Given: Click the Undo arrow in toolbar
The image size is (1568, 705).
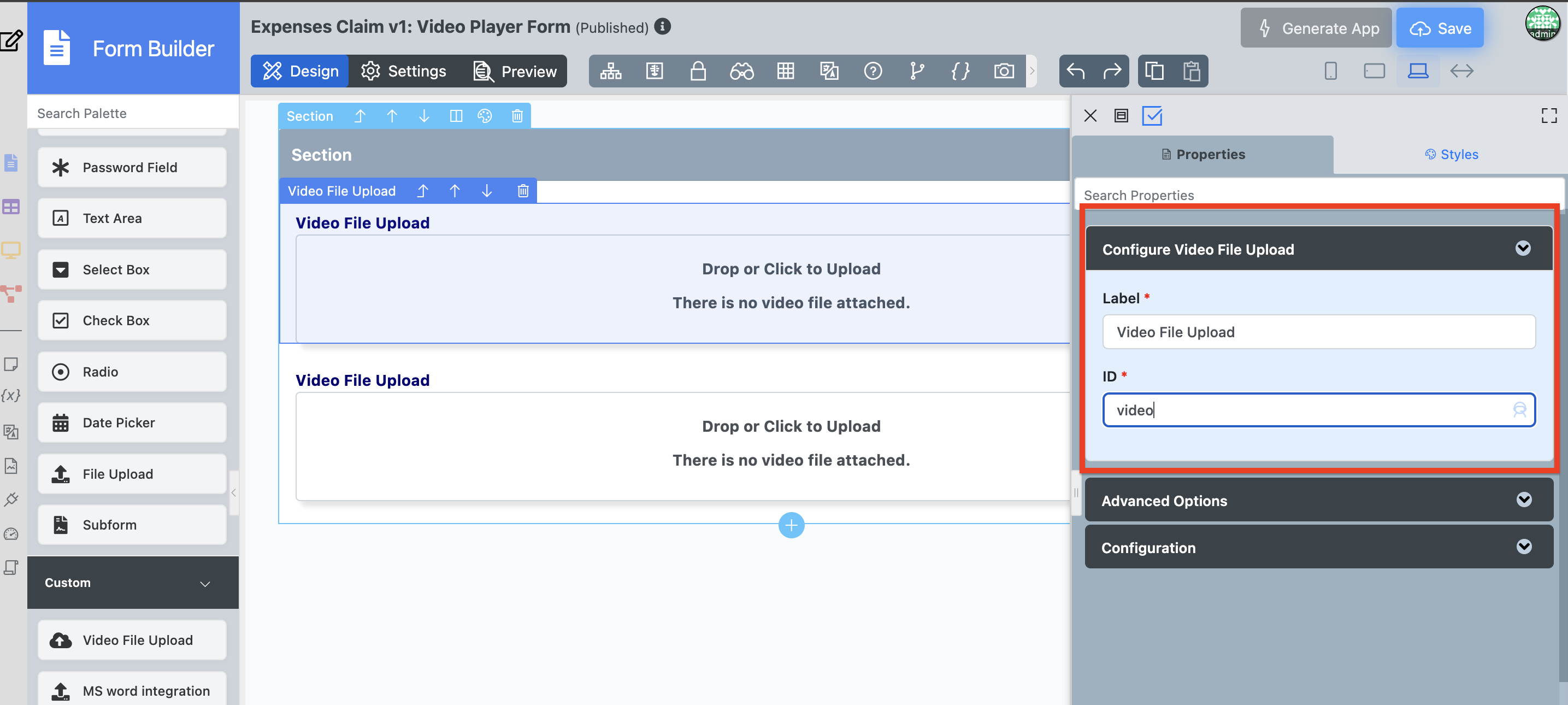Looking at the screenshot, I should [1076, 71].
